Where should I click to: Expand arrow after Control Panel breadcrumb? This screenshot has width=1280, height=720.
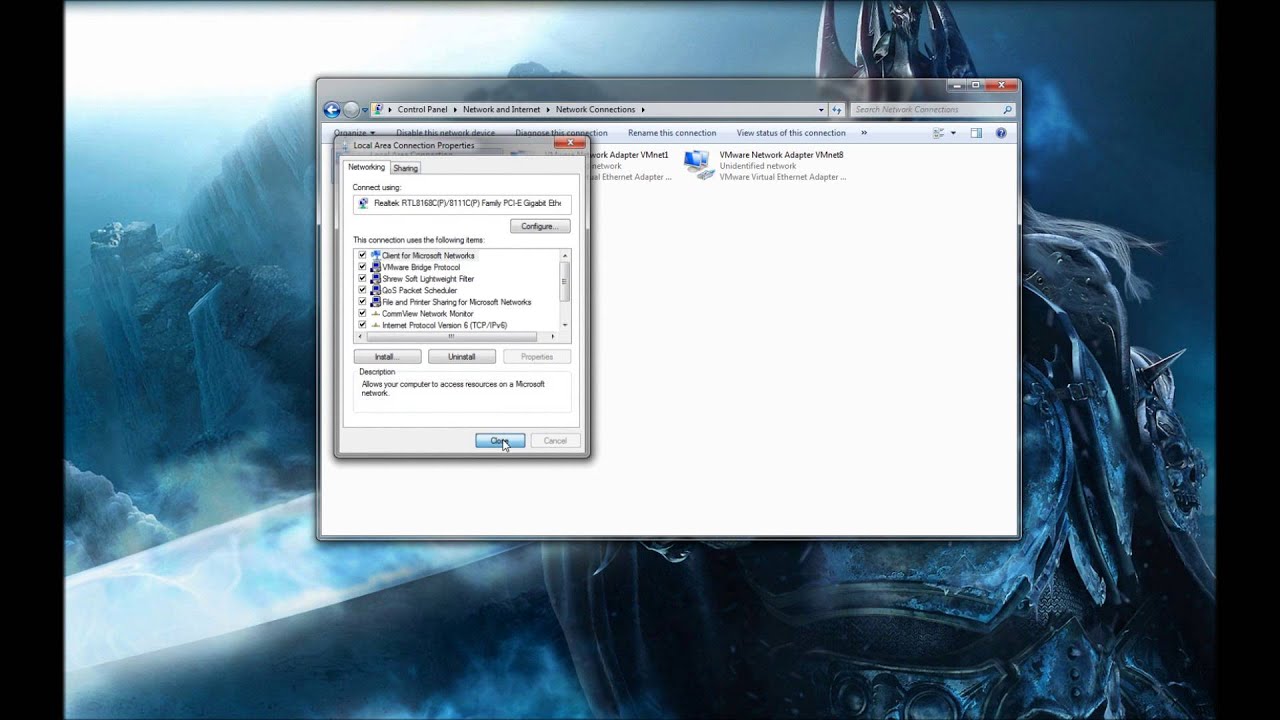click(x=454, y=110)
